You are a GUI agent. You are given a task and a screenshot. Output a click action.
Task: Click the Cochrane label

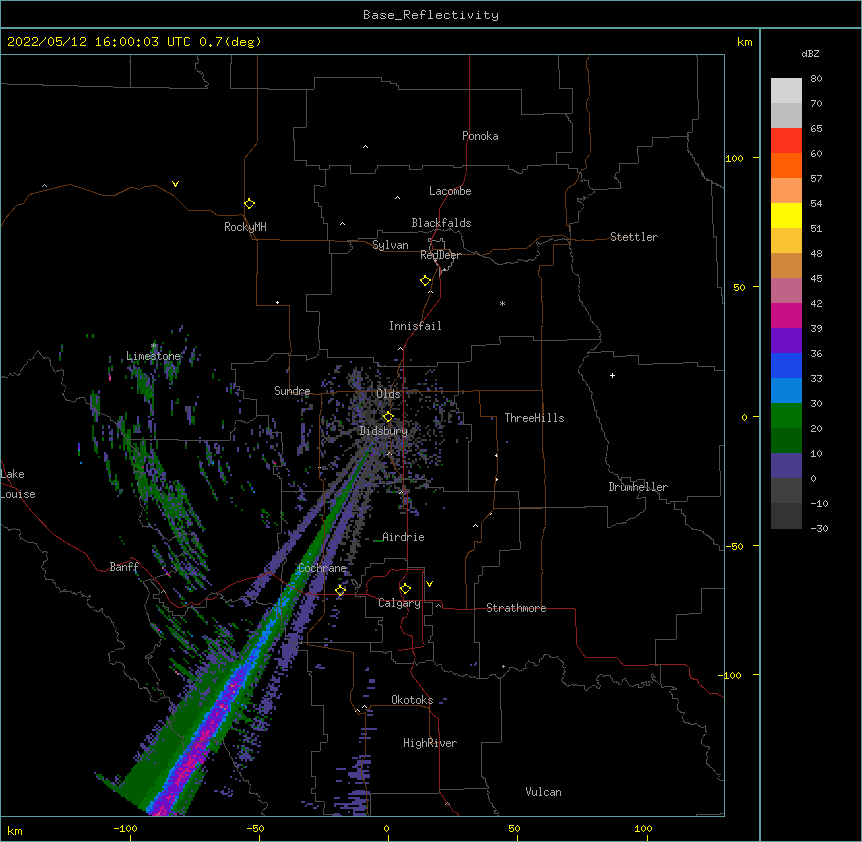click(322, 568)
